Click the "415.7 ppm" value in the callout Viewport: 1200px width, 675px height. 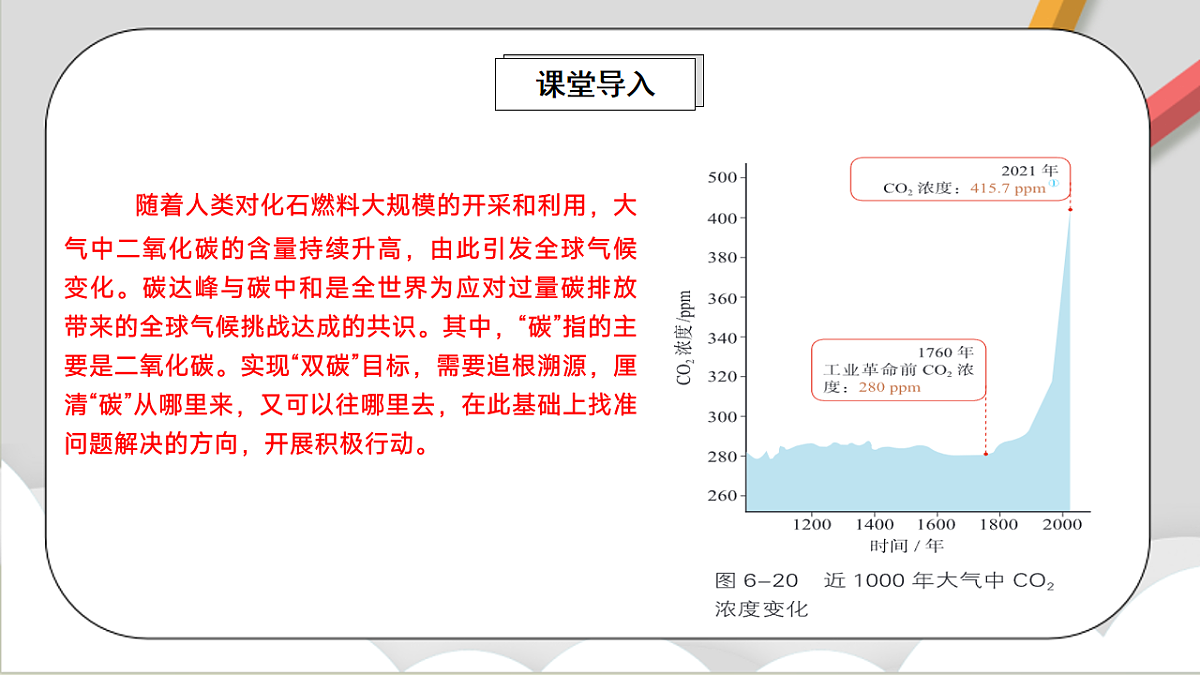(1007, 188)
